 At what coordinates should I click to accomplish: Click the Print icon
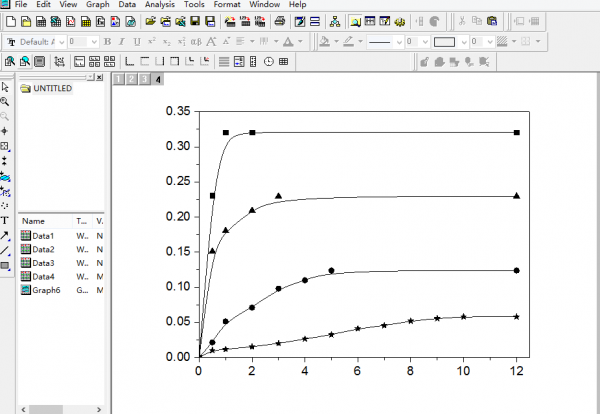click(280, 21)
